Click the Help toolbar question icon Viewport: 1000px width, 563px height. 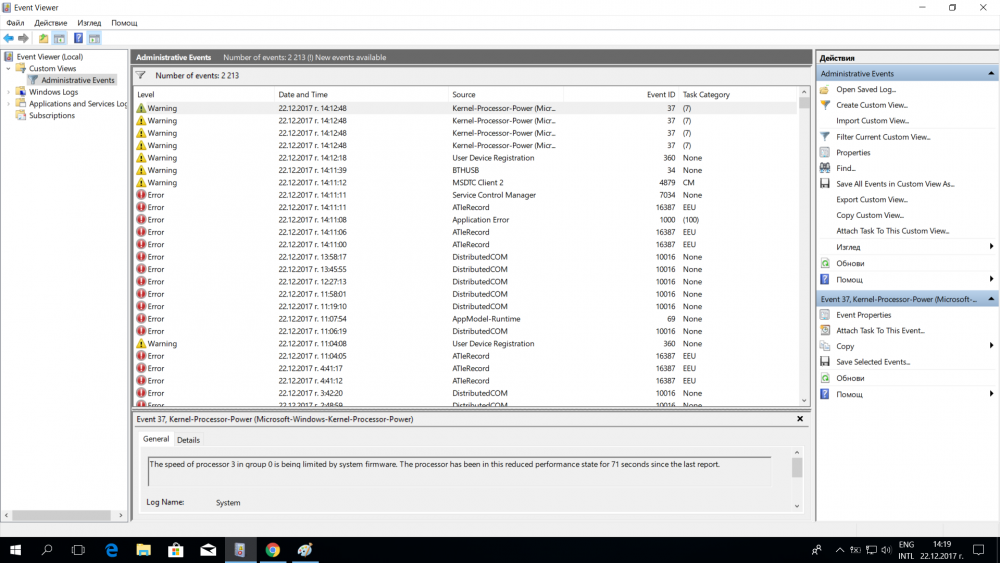click(78, 39)
